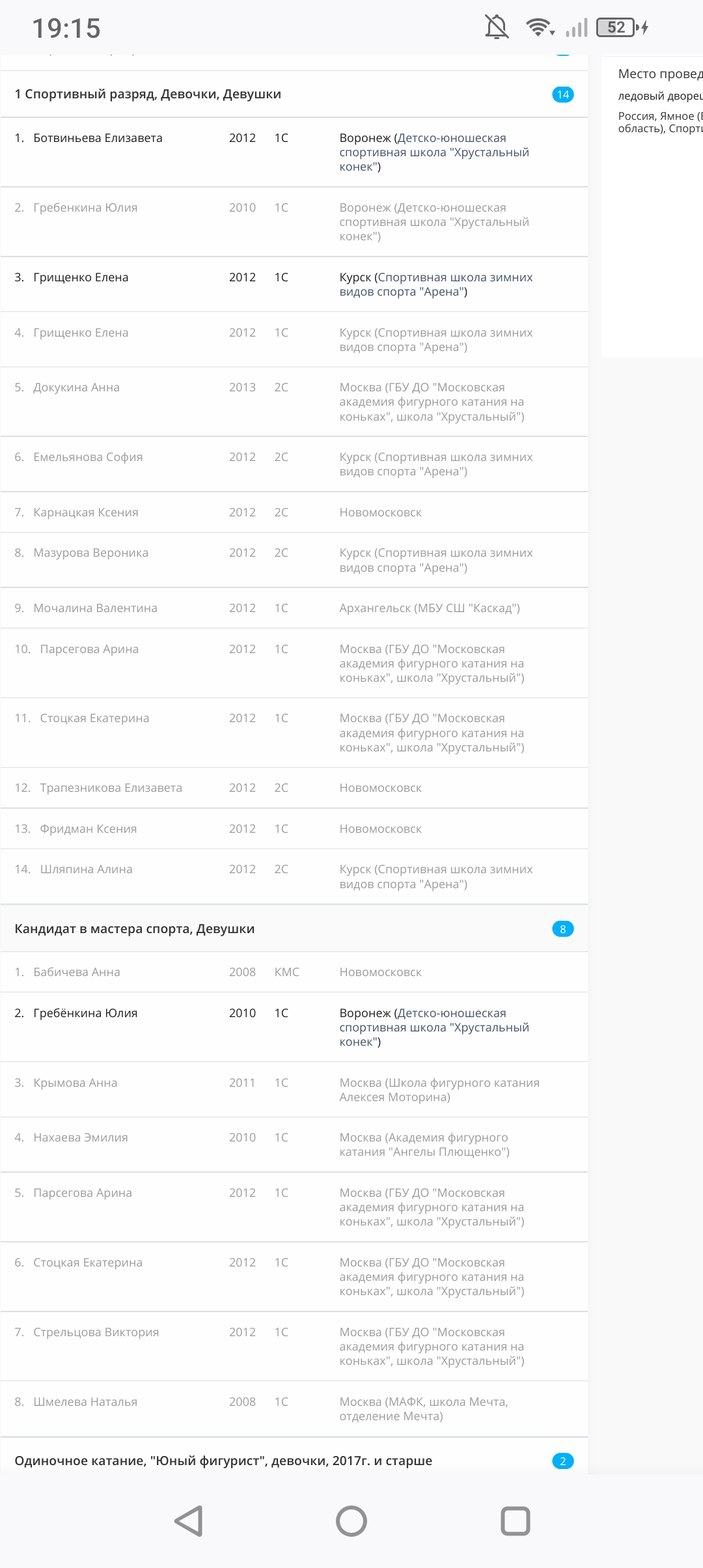
Task: Open Мочалина Валентина from Архангельск
Action: point(96,608)
